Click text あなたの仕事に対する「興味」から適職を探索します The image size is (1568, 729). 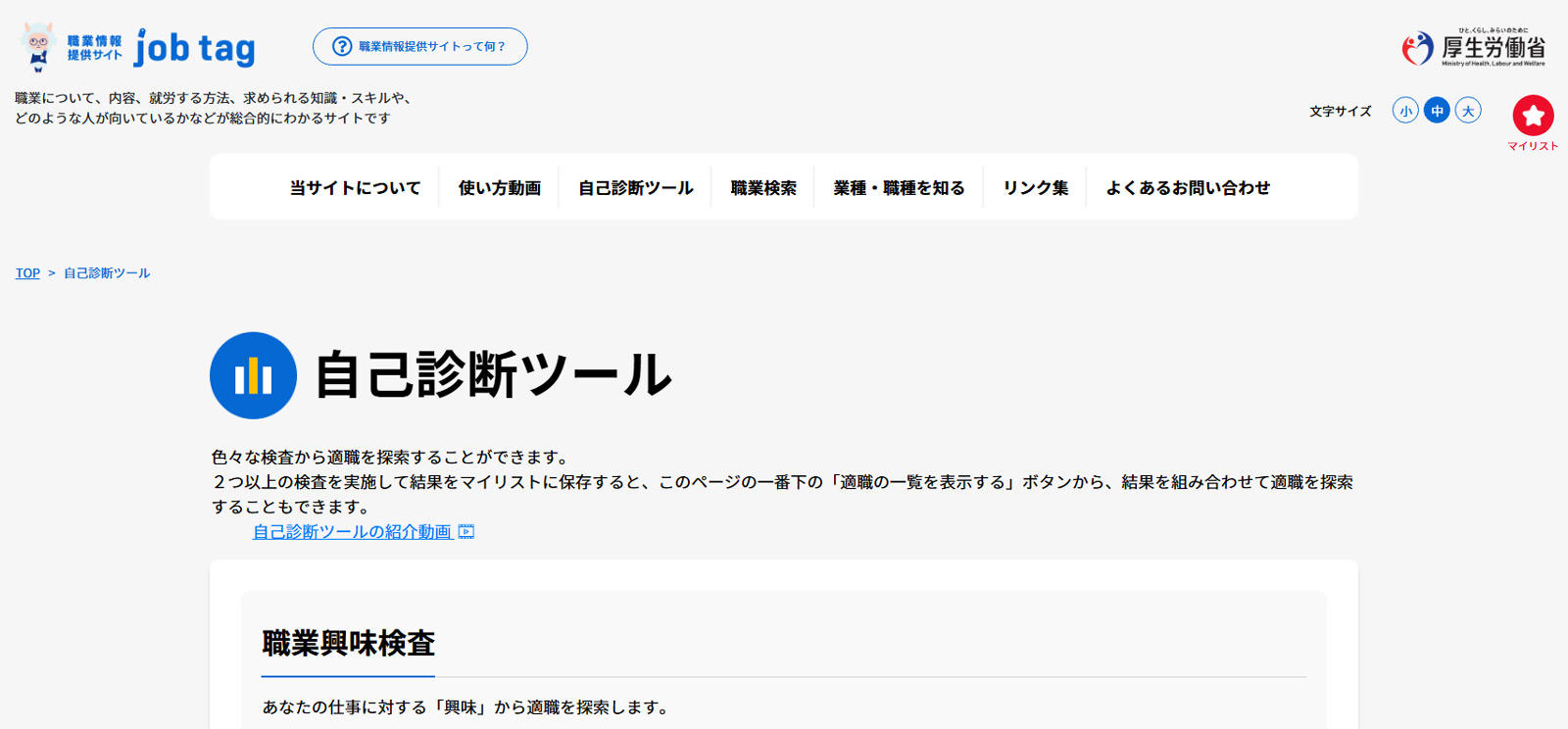coord(467,706)
